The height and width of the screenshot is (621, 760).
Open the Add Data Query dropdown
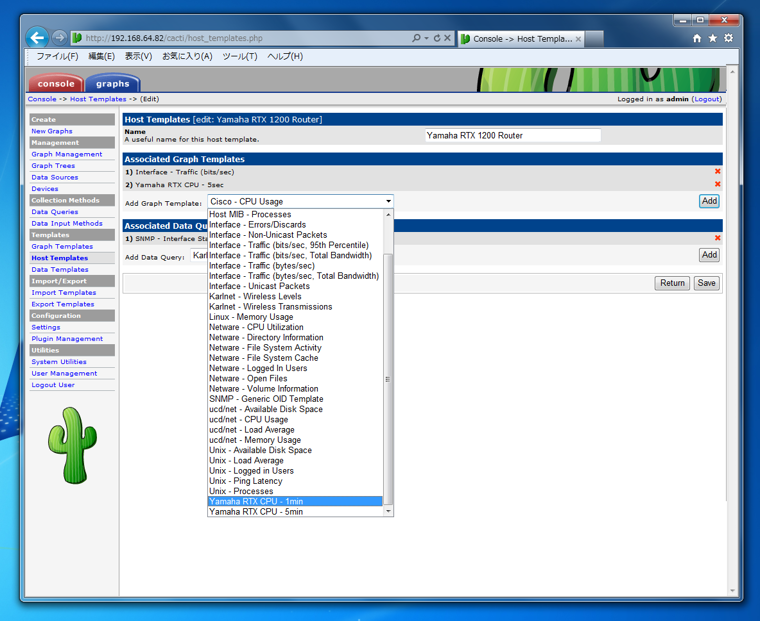(x=199, y=255)
